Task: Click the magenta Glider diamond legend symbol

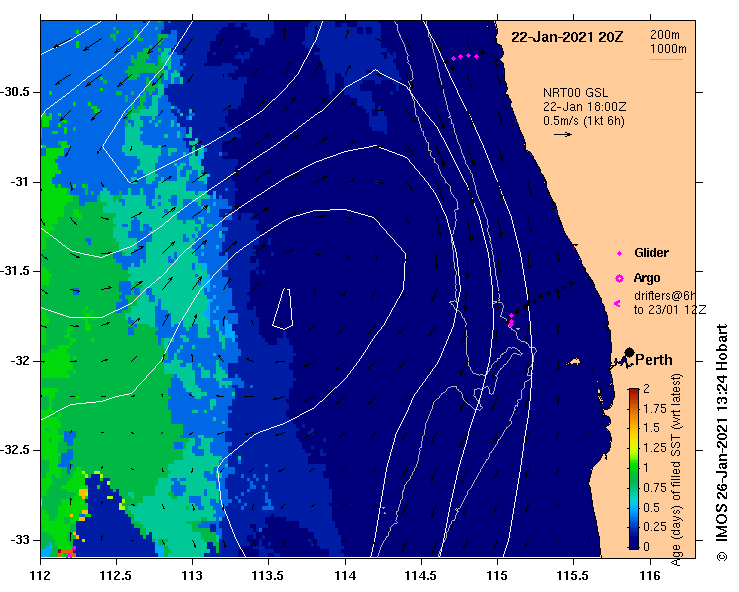Action: point(619,254)
